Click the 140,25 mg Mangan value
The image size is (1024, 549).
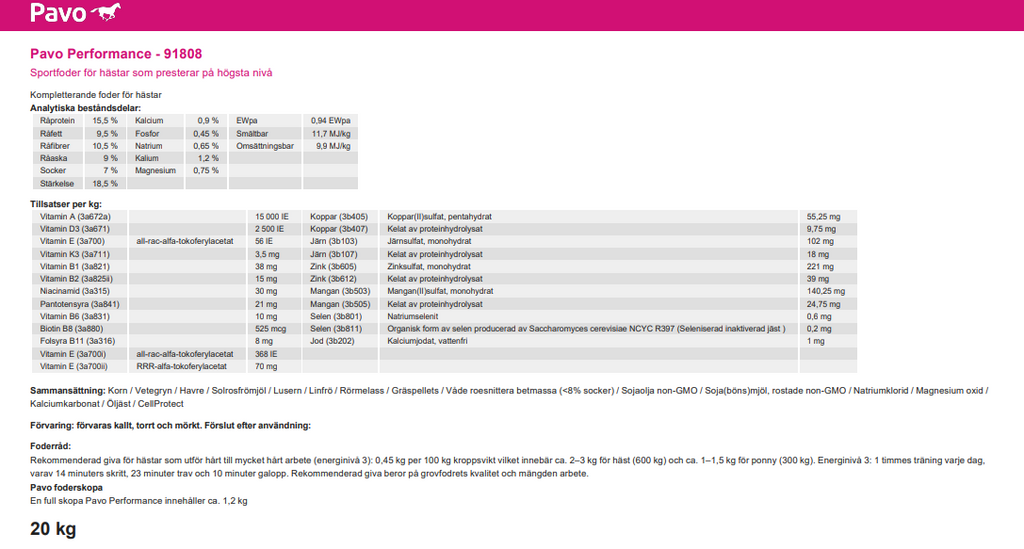coord(826,291)
